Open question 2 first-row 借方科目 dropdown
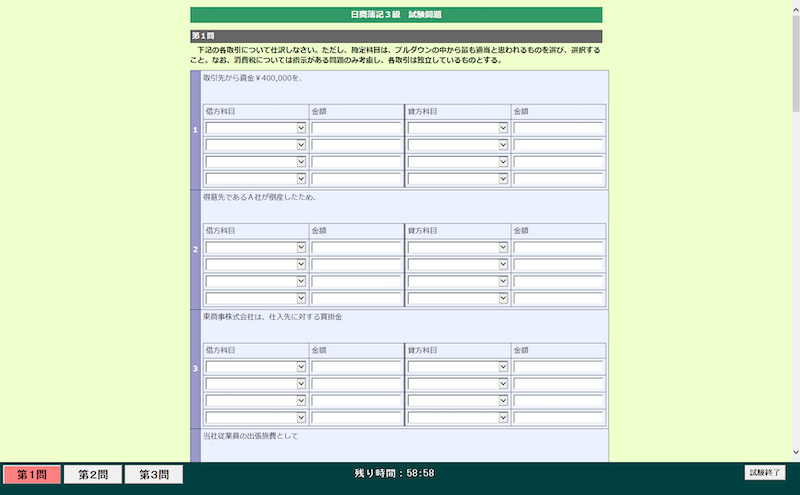Screen dimensions: 800x495 [256, 247]
